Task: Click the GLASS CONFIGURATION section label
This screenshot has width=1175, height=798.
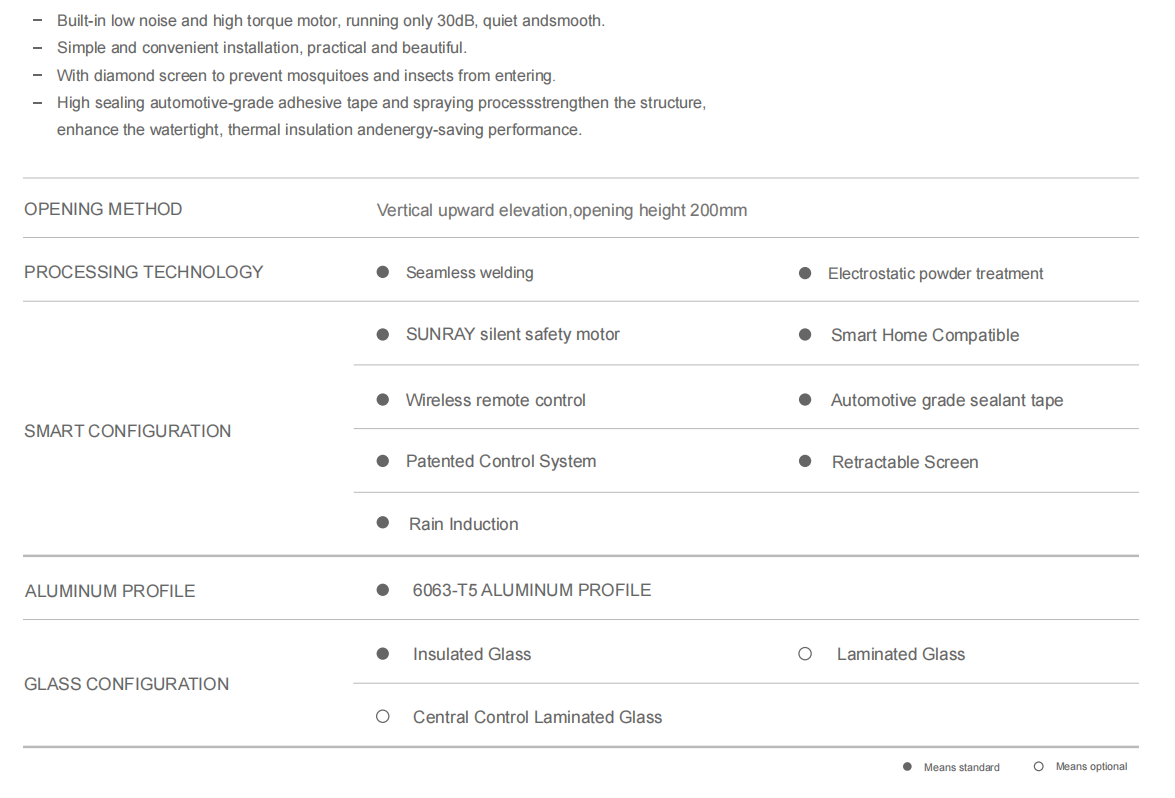Action: [x=127, y=684]
